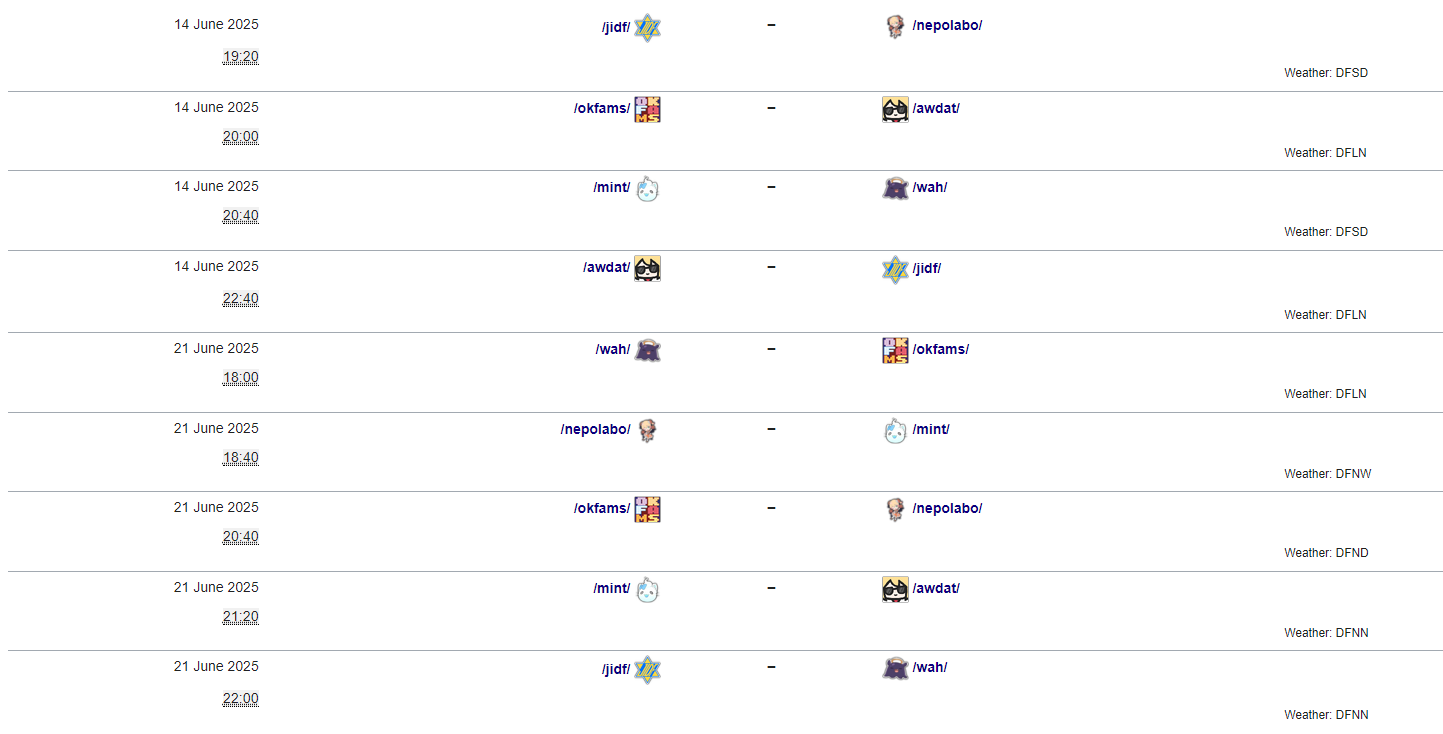Open the /mint/ team link in the 21:20 match
This screenshot has height=734, width=1443.
[x=611, y=588]
